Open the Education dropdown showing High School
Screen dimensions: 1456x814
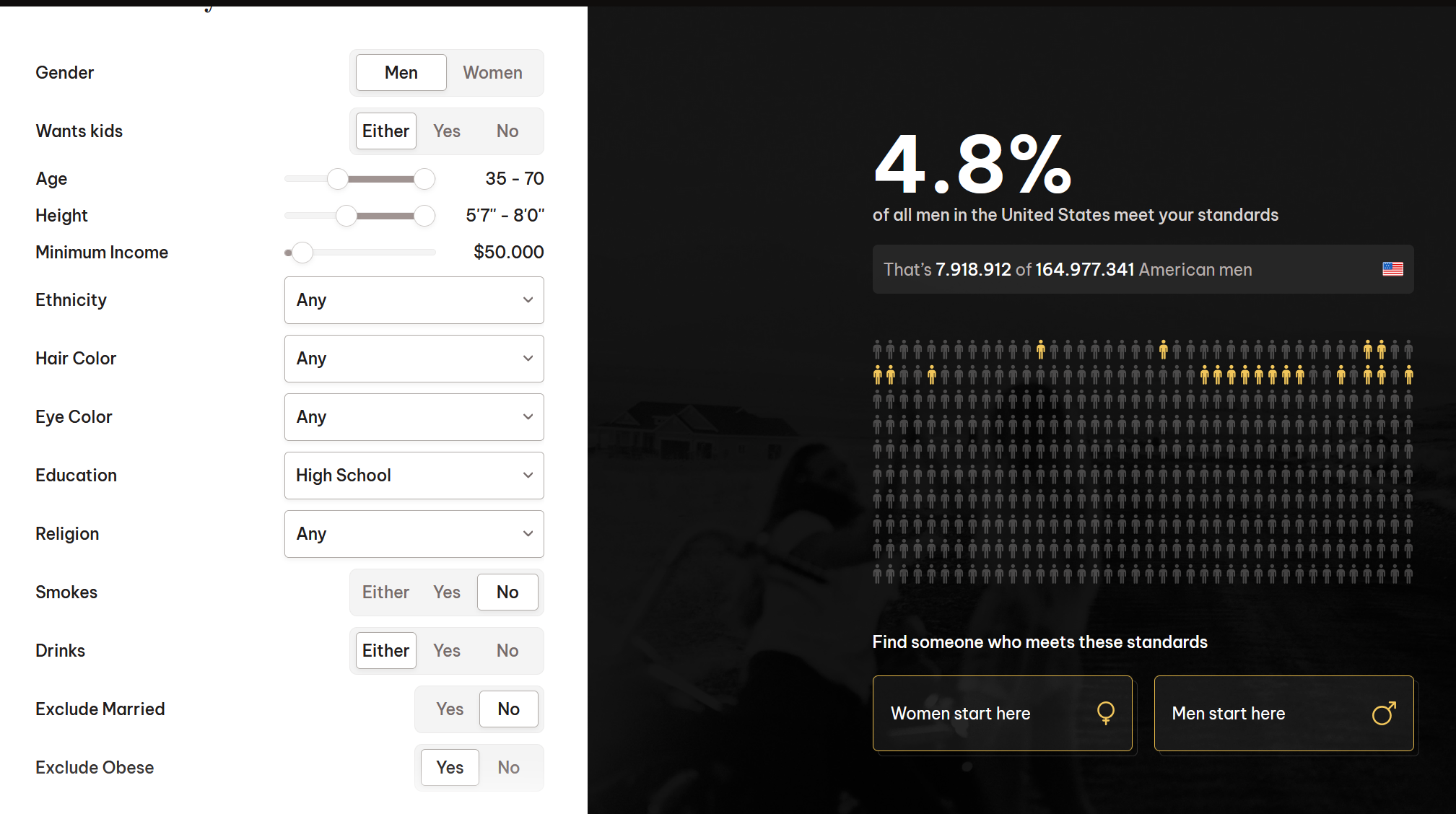(414, 476)
